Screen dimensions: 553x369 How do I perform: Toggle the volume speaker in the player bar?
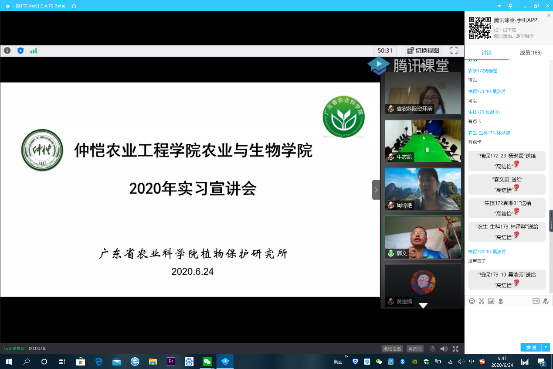tap(444, 349)
